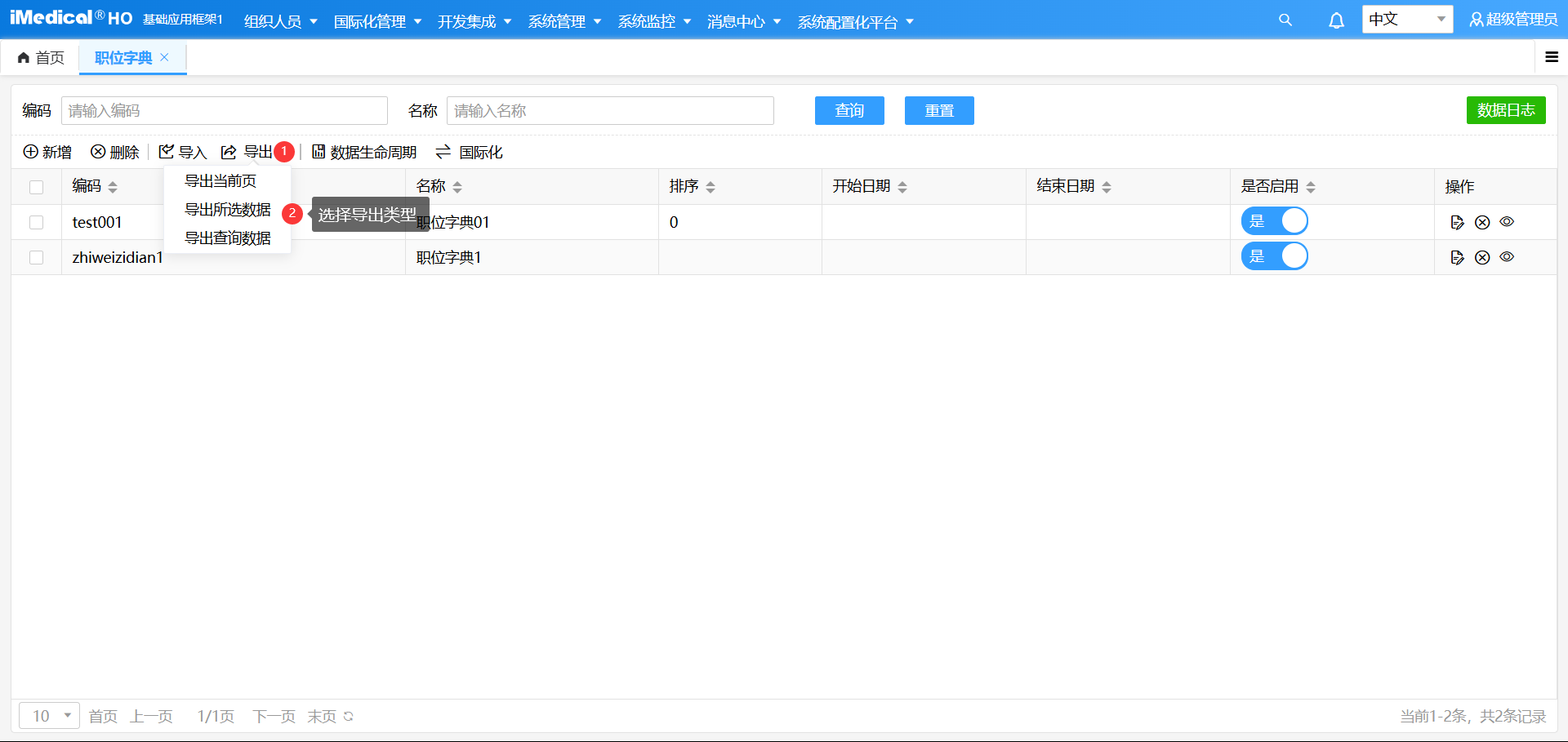Open the search magnifier in the top bar

pyautogui.click(x=1285, y=20)
